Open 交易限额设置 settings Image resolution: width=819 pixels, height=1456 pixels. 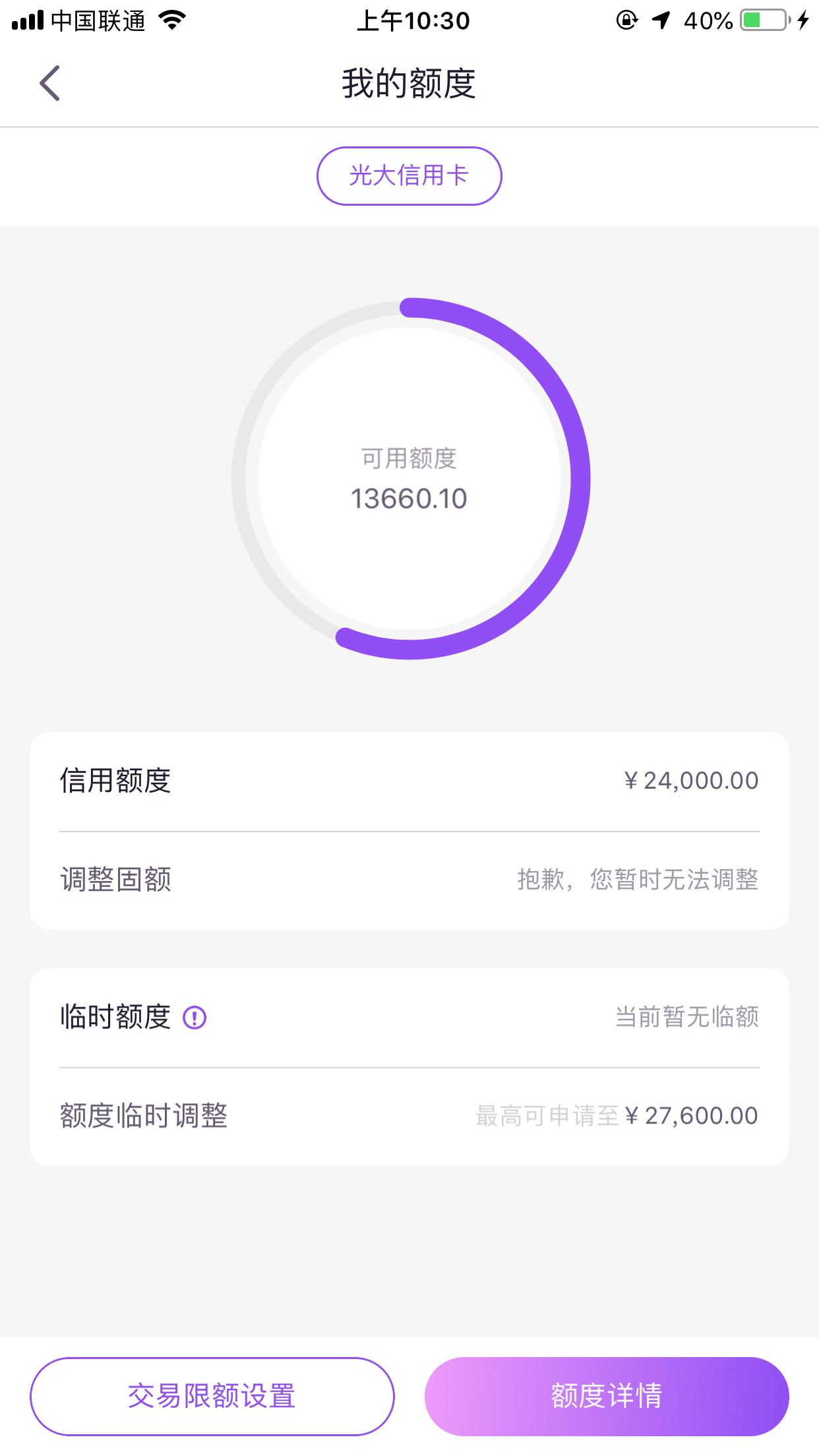click(x=212, y=1396)
